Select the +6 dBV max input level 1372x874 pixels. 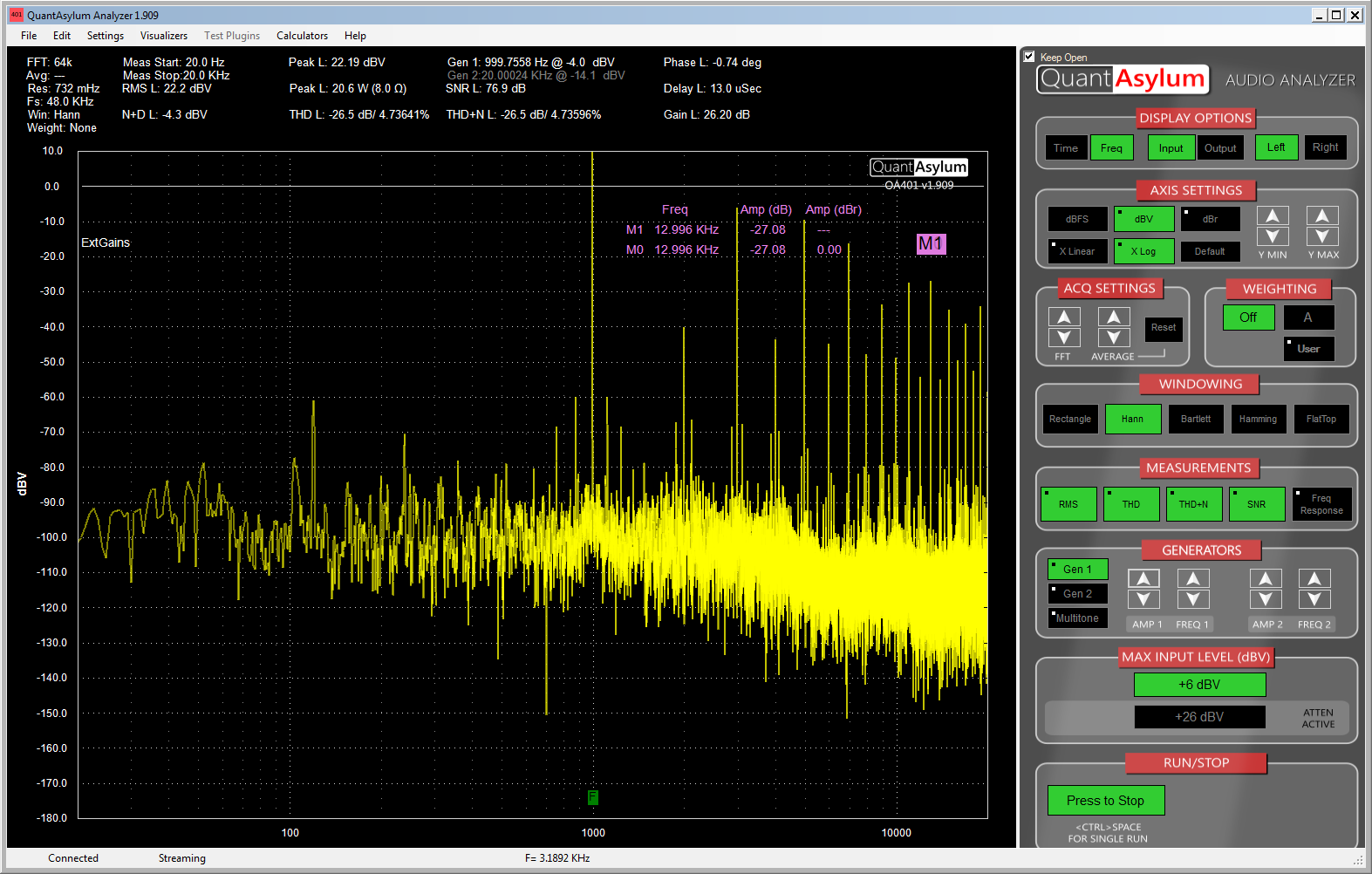(x=1199, y=685)
